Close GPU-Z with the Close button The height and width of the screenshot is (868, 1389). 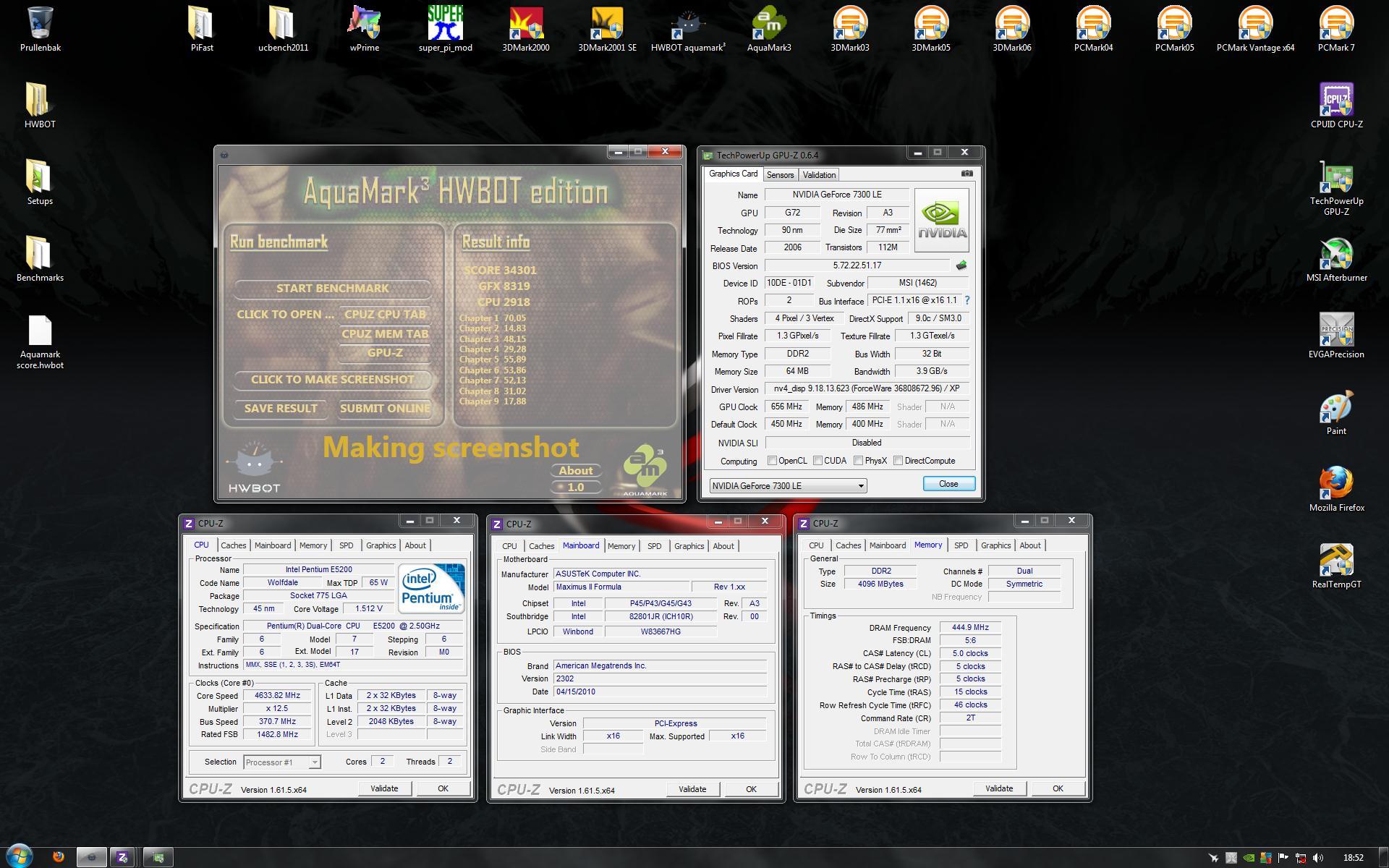coord(948,484)
